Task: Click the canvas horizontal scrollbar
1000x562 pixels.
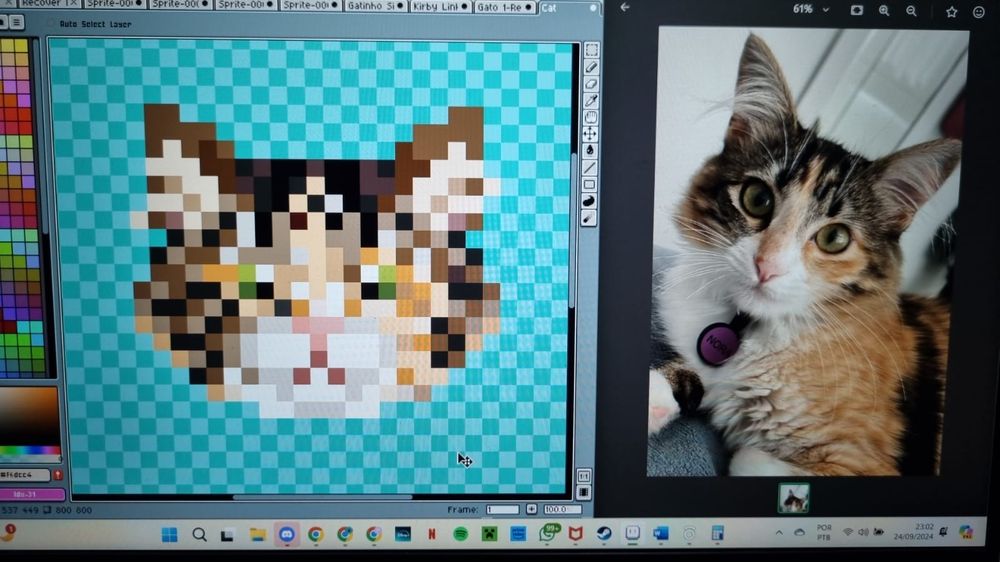Action: (x=322, y=496)
